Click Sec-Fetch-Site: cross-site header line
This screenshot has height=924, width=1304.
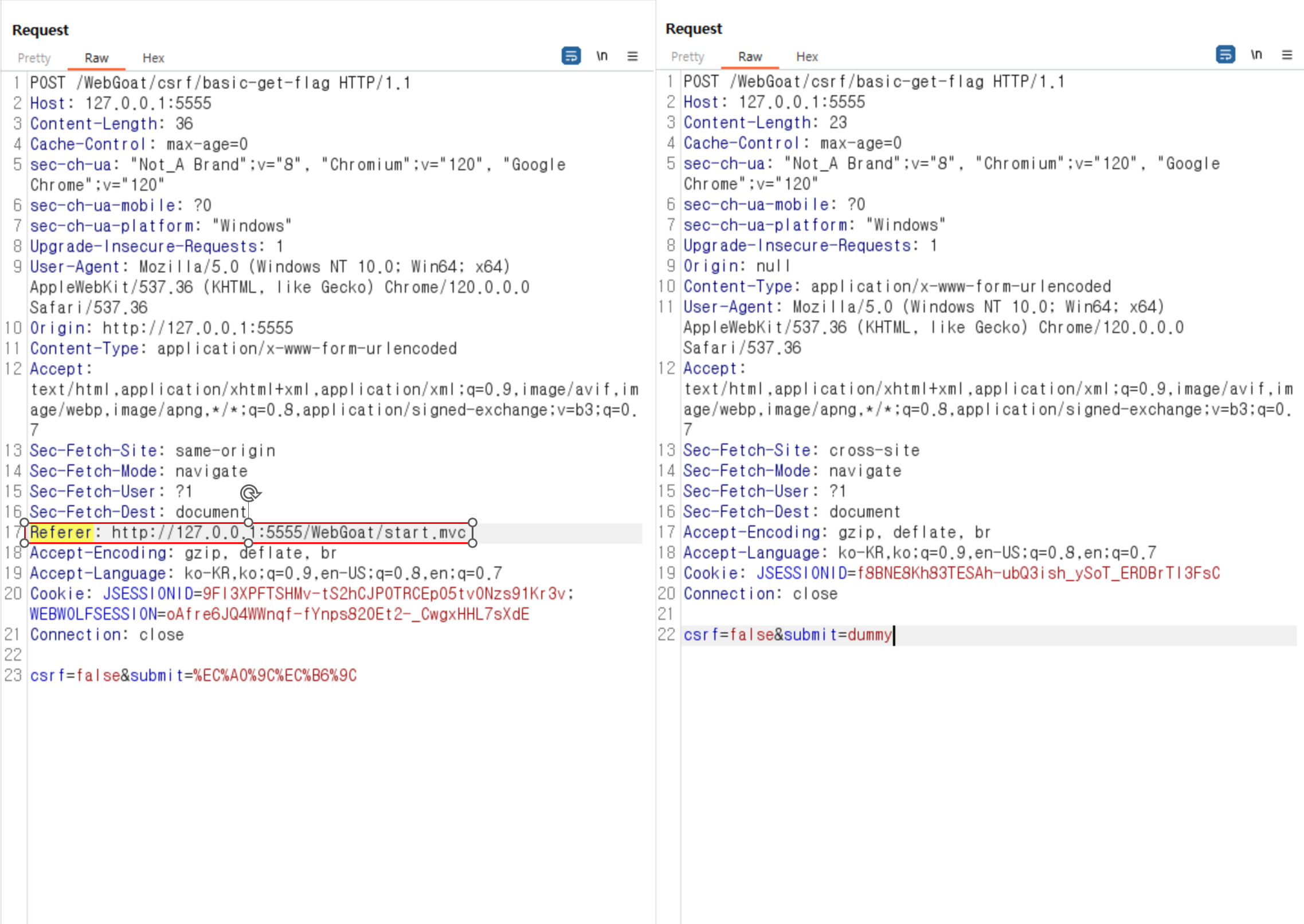pos(801,450)
